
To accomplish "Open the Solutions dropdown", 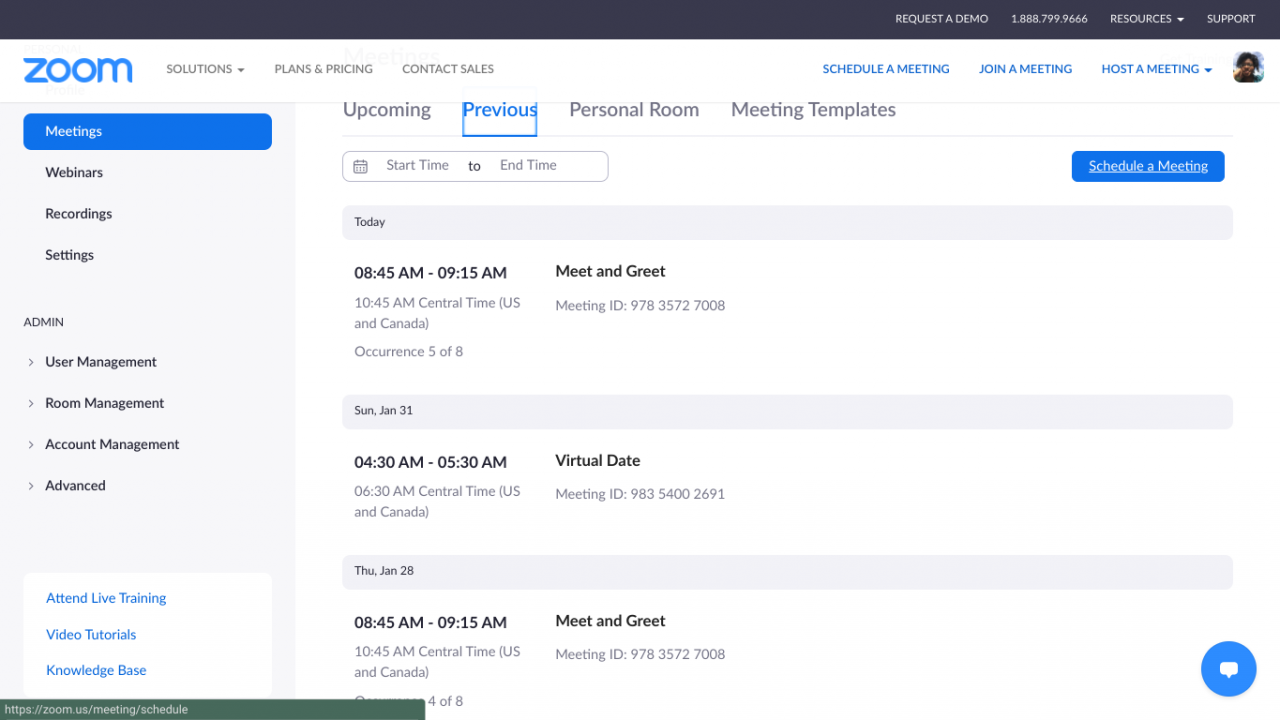I will point(205,69).
